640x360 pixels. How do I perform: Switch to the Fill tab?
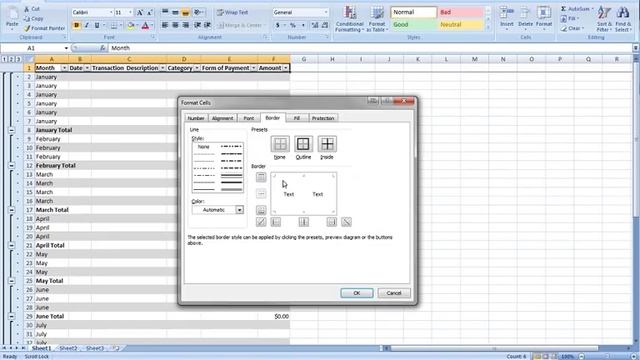point(297,118)
